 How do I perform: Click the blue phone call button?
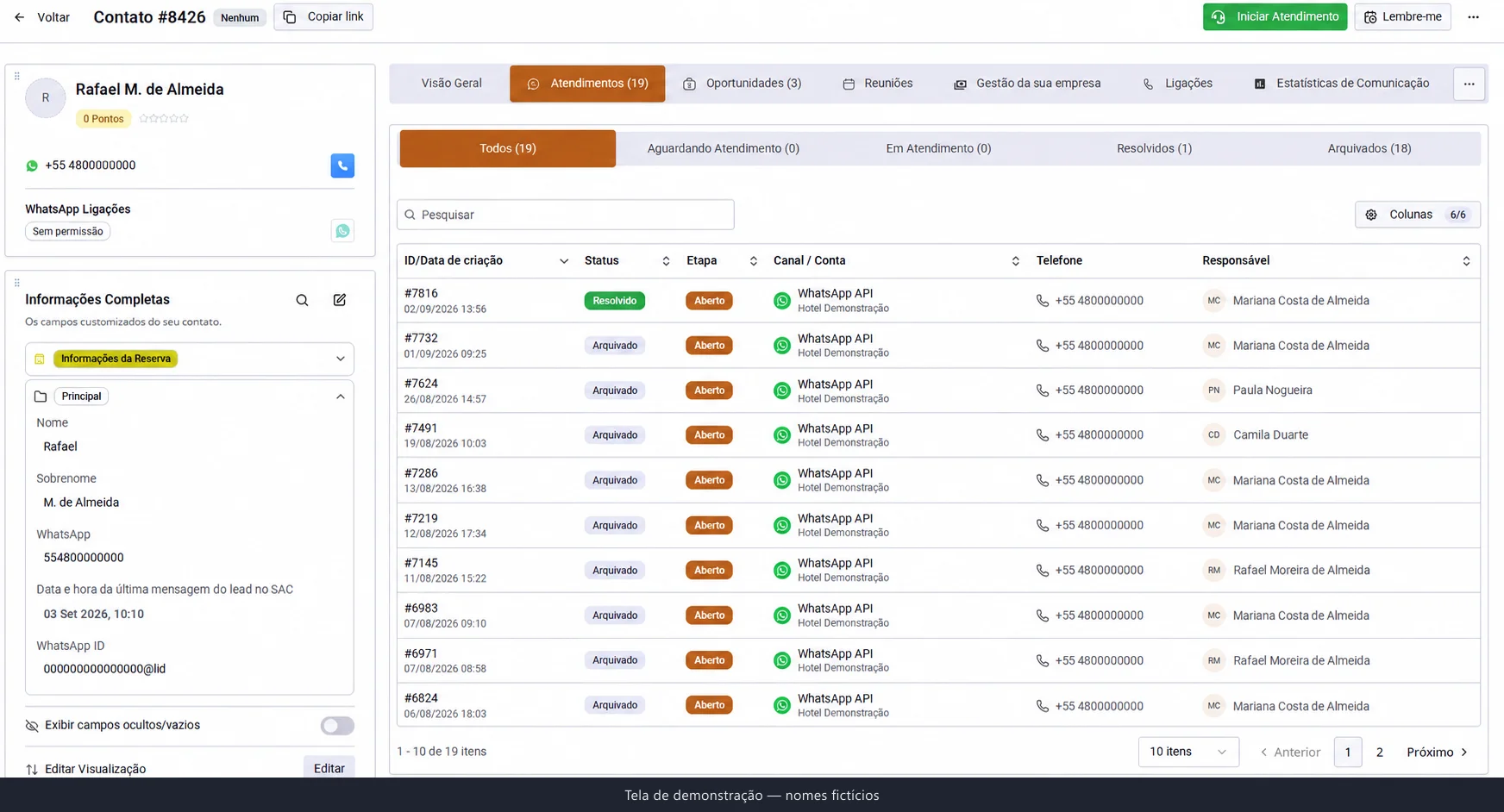[342, 166]
